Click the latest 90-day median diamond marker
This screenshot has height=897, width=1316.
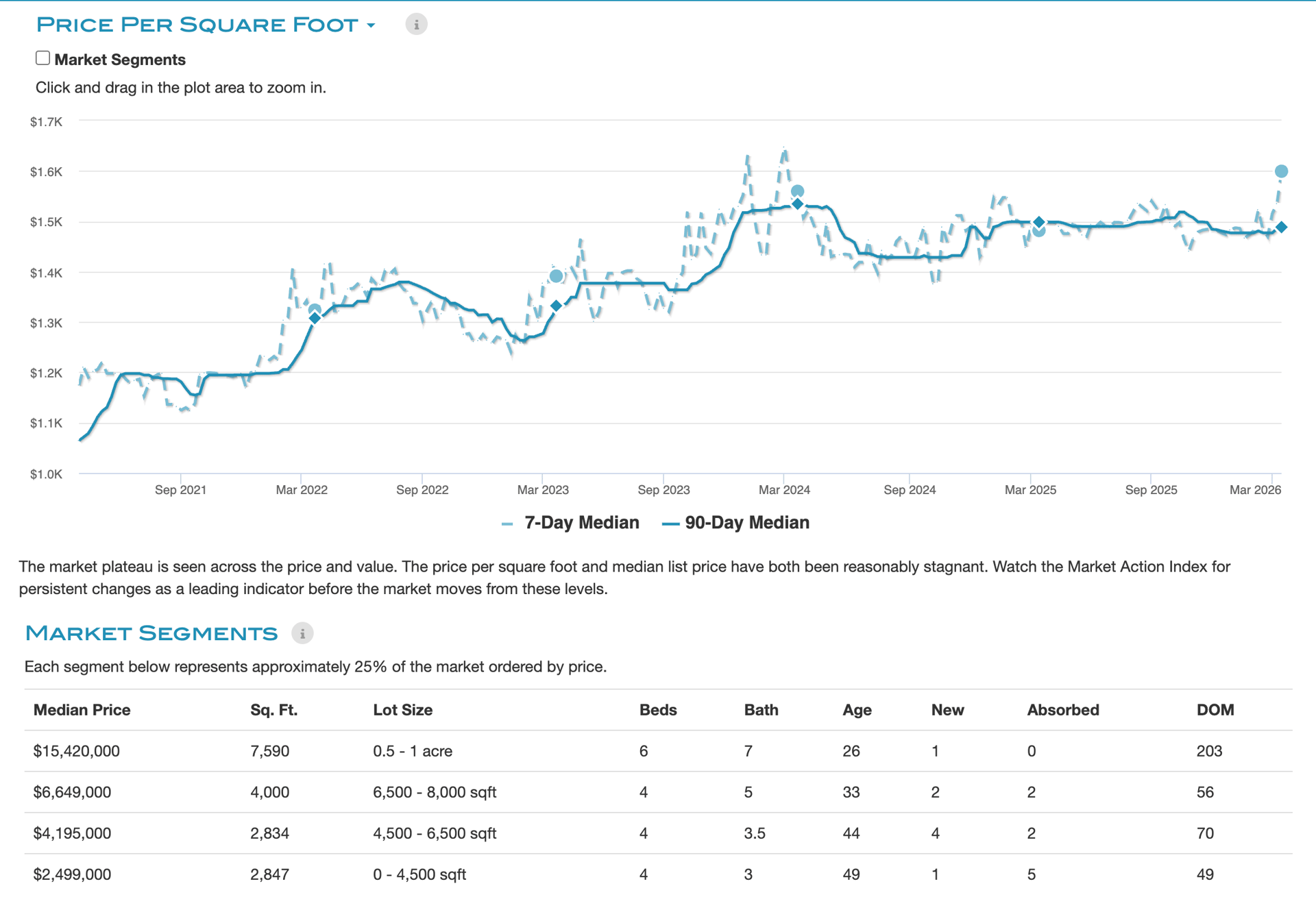(x=1280, y=227)
